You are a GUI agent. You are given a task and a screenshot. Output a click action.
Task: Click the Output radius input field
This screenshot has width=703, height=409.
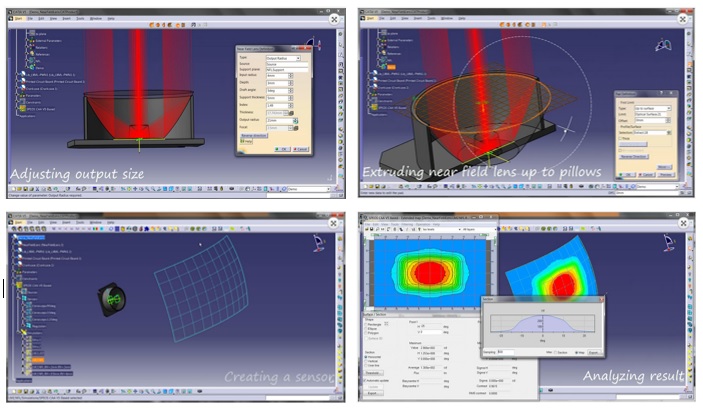[x=276, y=121]
